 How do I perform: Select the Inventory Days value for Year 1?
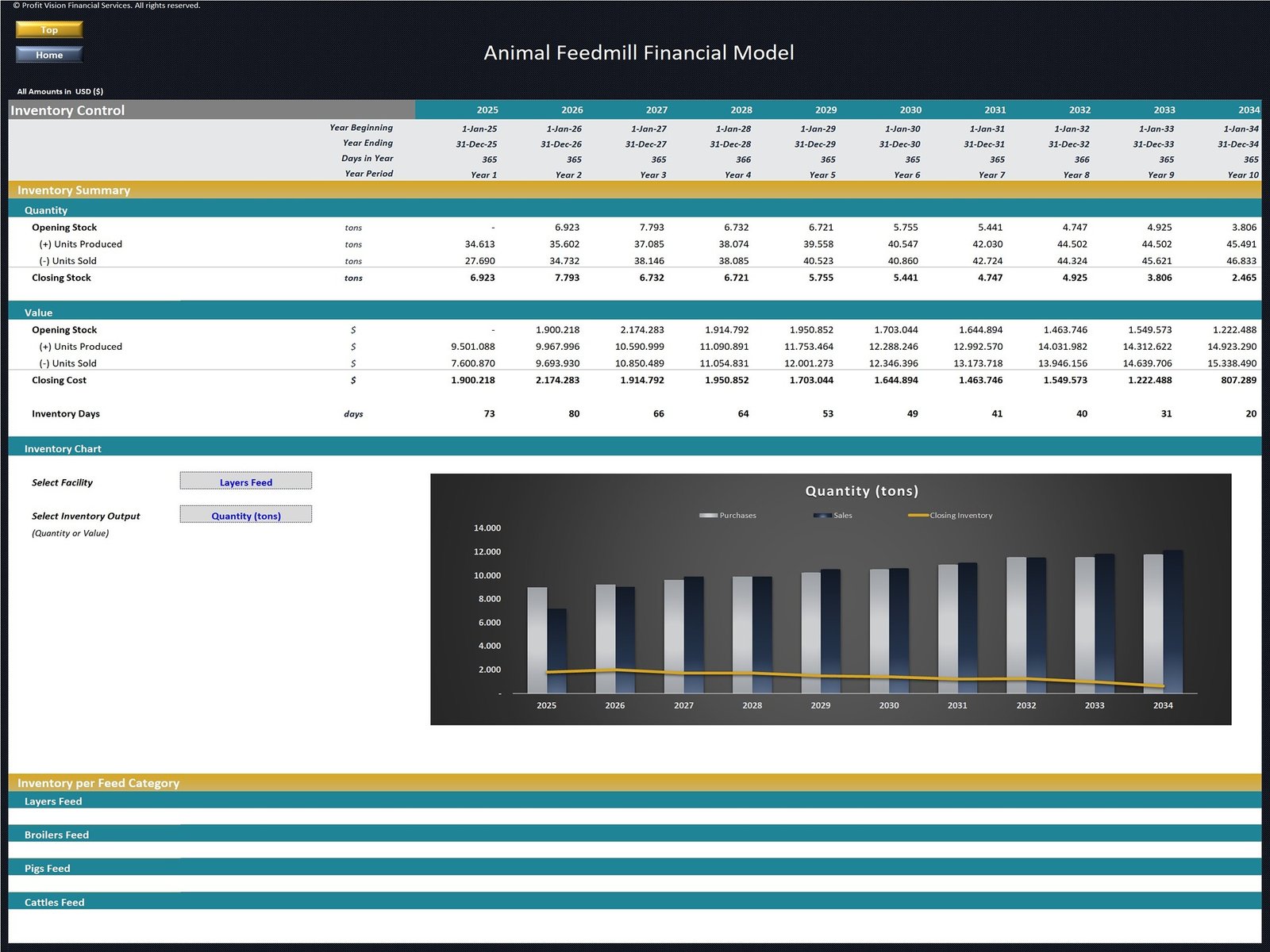(x=490, y=413)
